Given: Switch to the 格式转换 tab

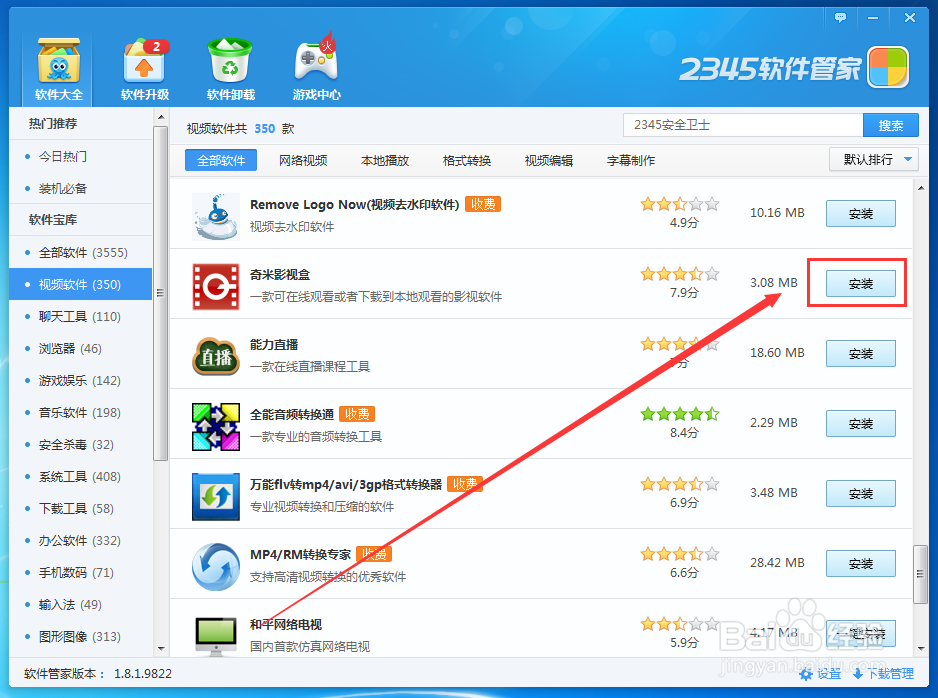Looking at the screenshot, I should (467, 160).
